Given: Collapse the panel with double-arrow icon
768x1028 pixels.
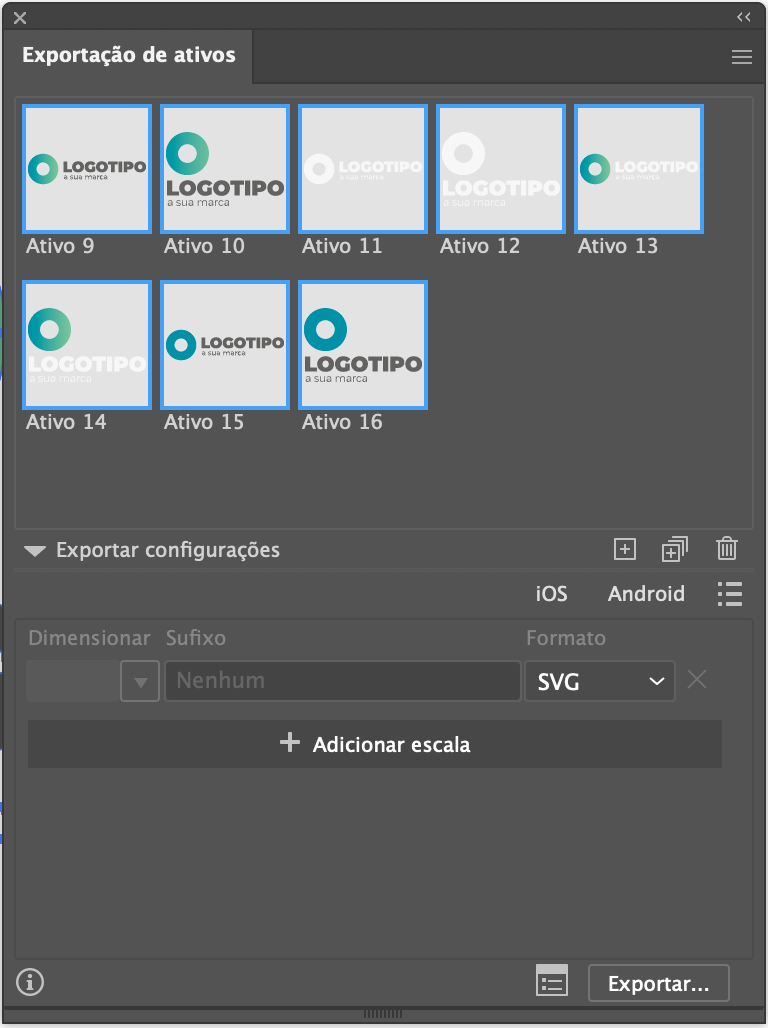Looking at the screenshot, I should [x=743, y=17].
